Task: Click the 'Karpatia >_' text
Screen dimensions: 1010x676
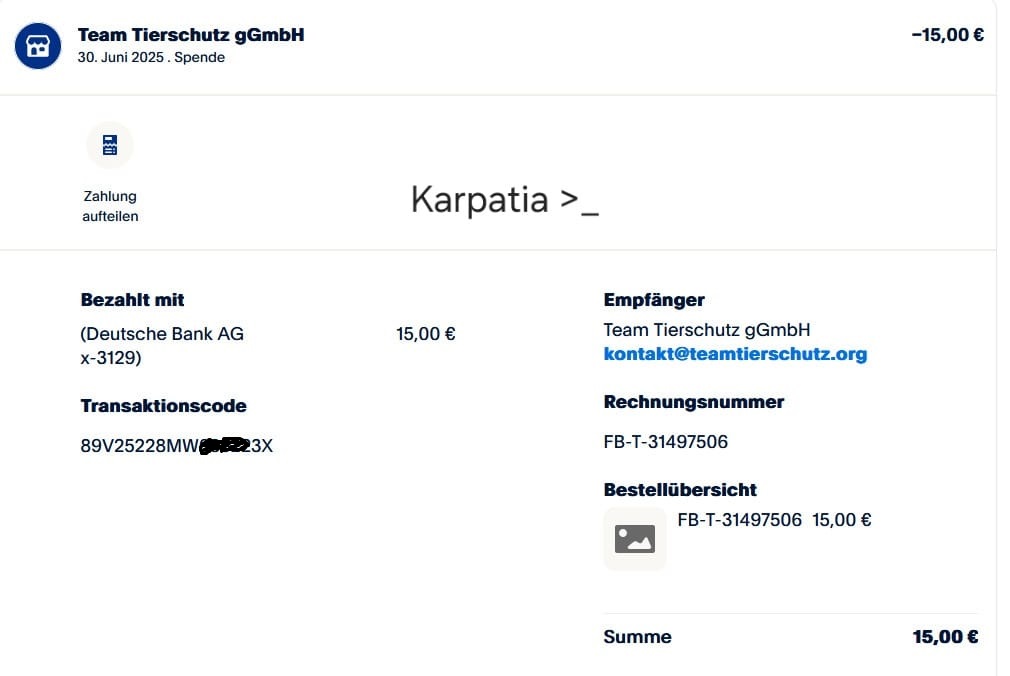Action: point(505,200)
